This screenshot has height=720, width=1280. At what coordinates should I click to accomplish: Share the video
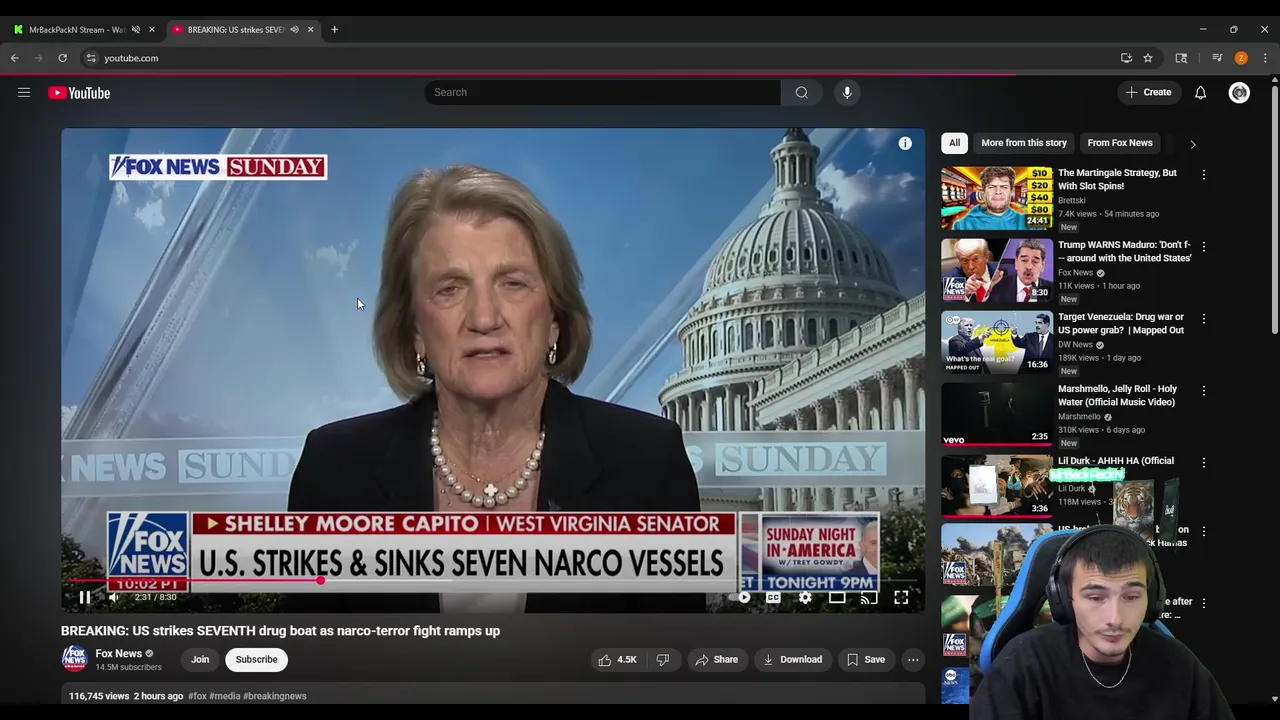tap(716, 660)
